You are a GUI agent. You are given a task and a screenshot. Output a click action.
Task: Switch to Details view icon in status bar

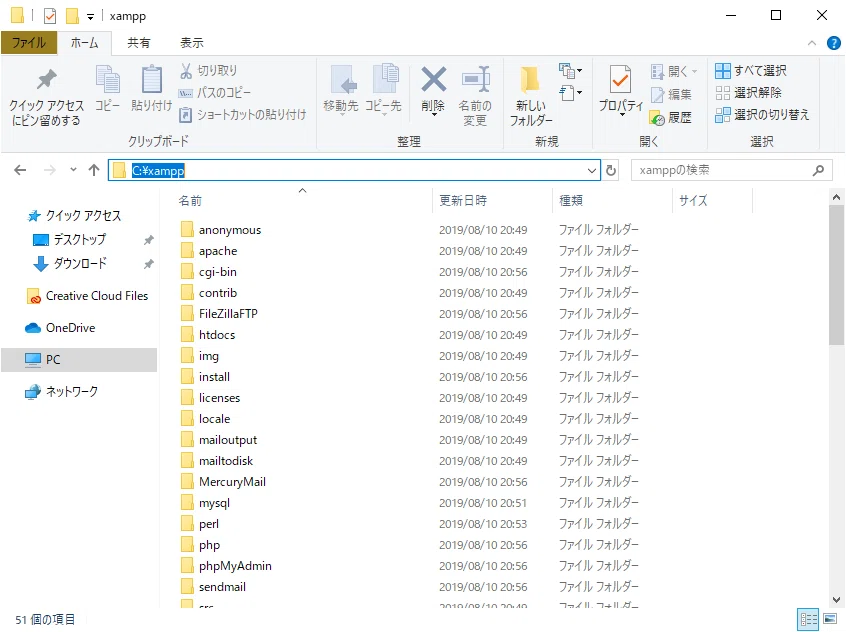pyautogui.click(x=808, y=619)
